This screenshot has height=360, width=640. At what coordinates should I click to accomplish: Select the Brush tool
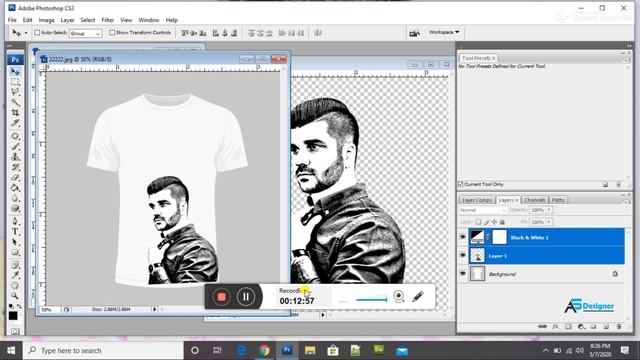(x=15, y=146)
